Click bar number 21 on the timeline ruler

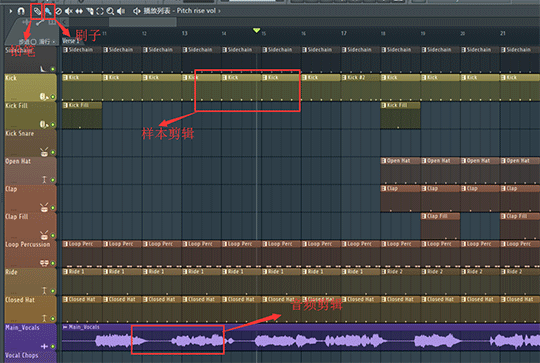(x=503, y=33)
